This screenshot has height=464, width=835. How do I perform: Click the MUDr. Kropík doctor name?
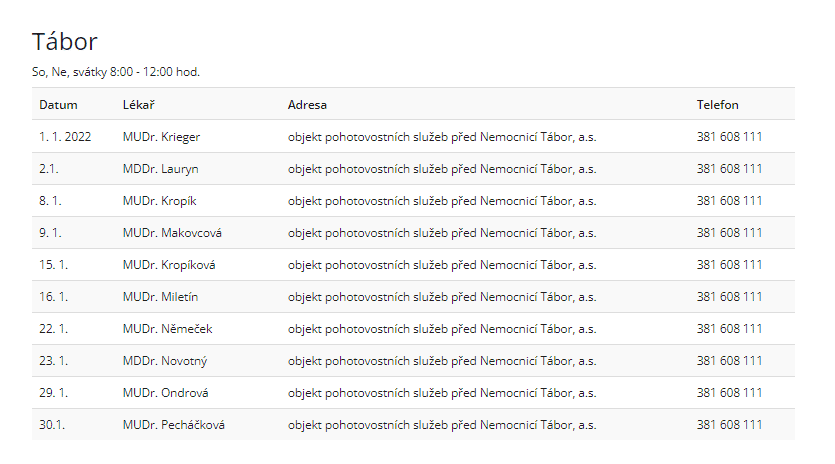point(160,201)
